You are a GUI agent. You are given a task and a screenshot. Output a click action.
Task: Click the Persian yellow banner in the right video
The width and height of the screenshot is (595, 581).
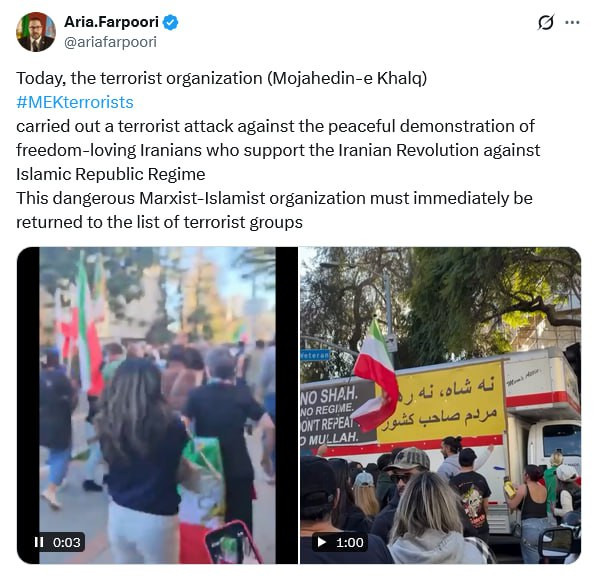[442, 403]
